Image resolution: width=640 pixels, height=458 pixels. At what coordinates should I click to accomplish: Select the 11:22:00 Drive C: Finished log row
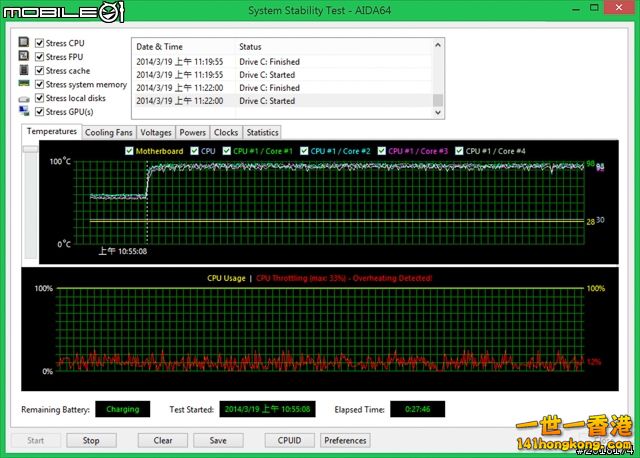click(283, 88)
